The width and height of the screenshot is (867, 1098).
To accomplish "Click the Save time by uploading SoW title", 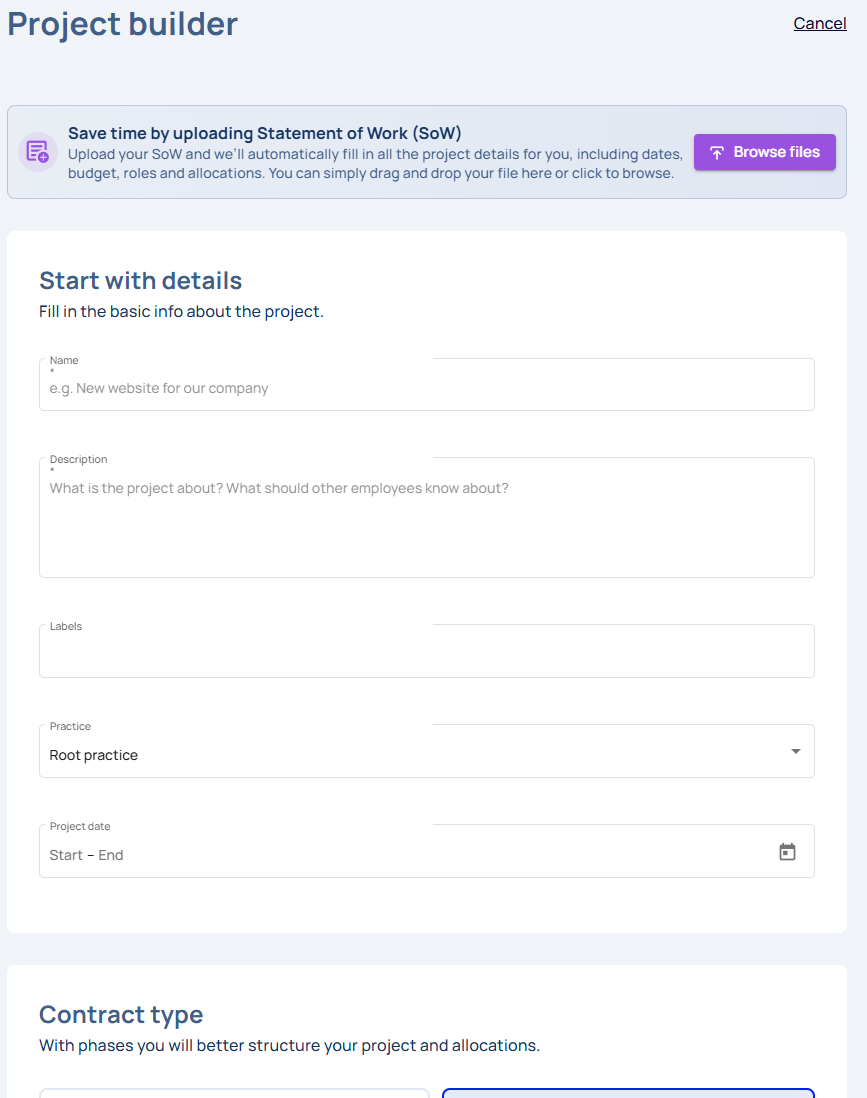I will point(264,133).
